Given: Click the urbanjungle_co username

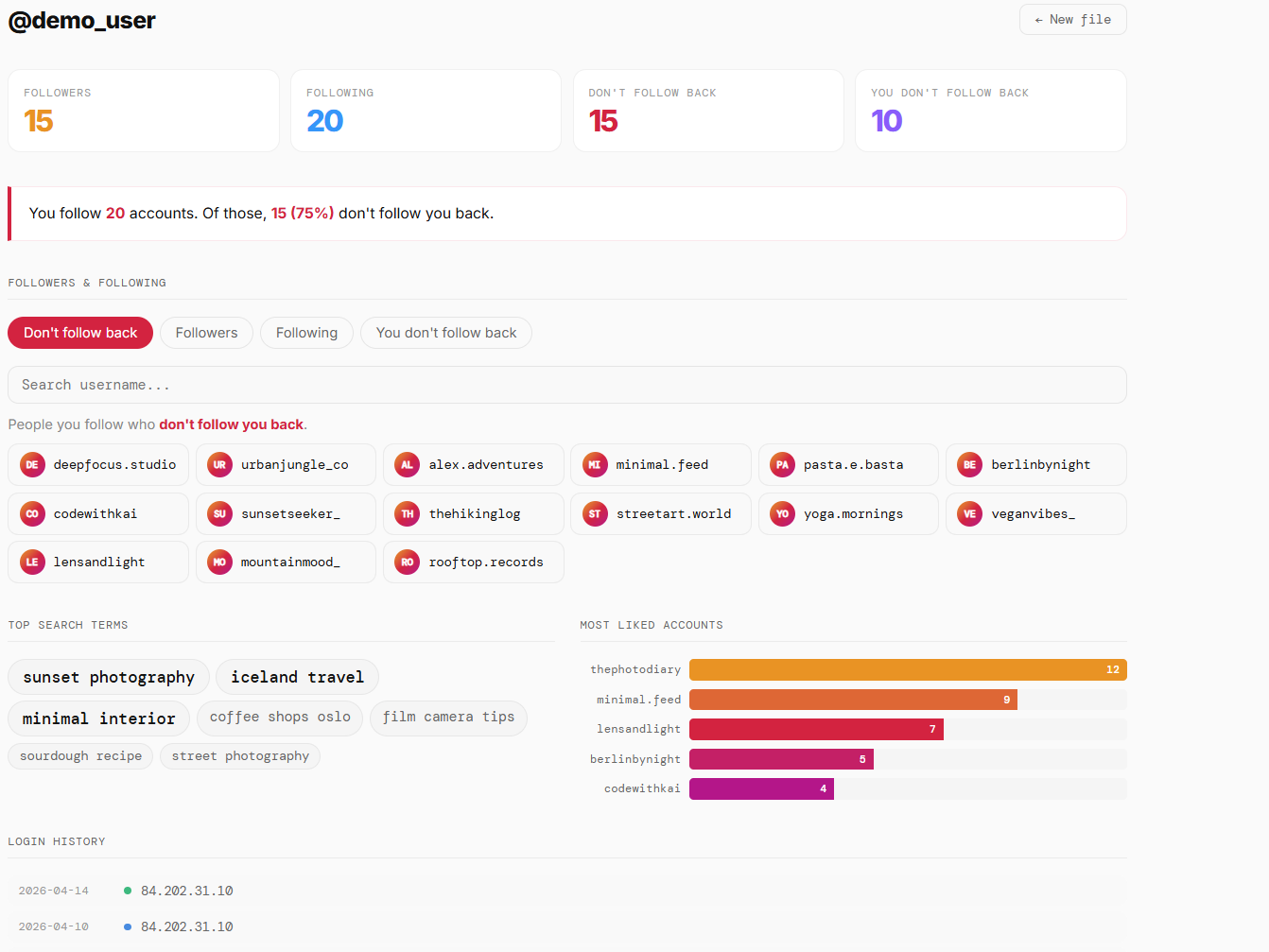Looking at the screenshot, I should [x=294, y=464].
